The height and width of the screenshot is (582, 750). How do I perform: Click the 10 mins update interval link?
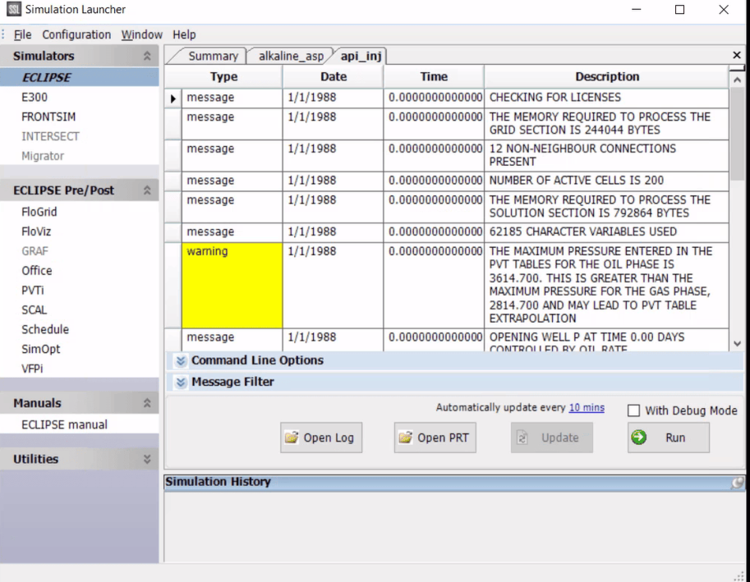click(586, 408)
